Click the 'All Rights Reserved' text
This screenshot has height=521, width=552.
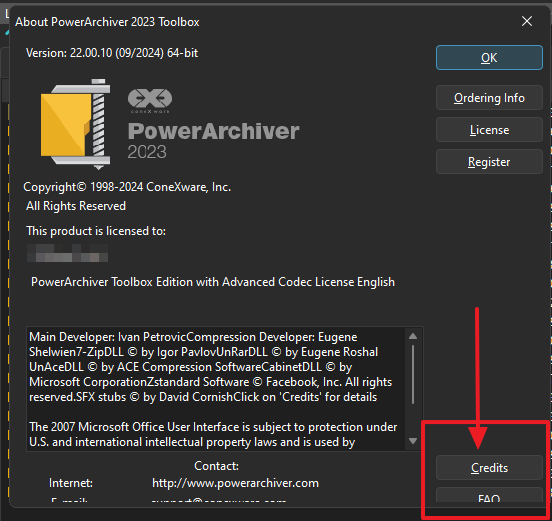pos(76,206)
